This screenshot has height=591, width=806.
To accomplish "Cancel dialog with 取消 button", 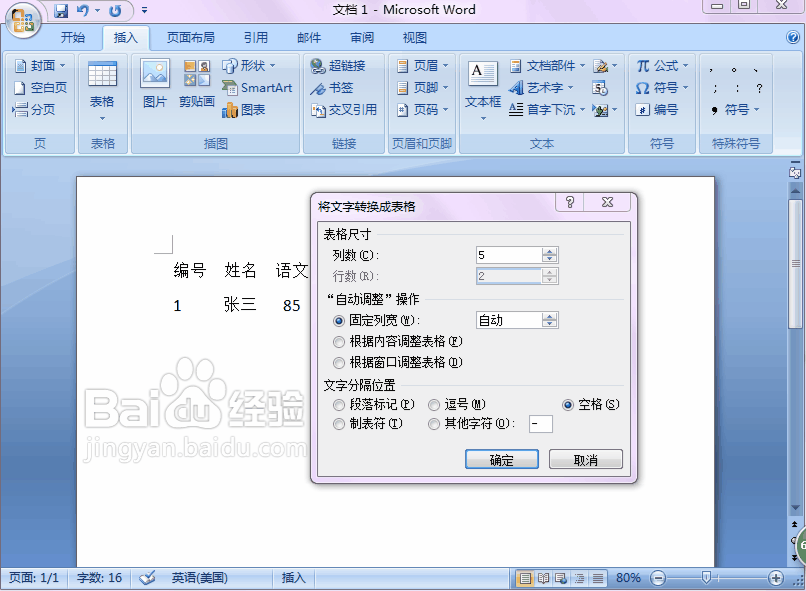I will (585, 459).
